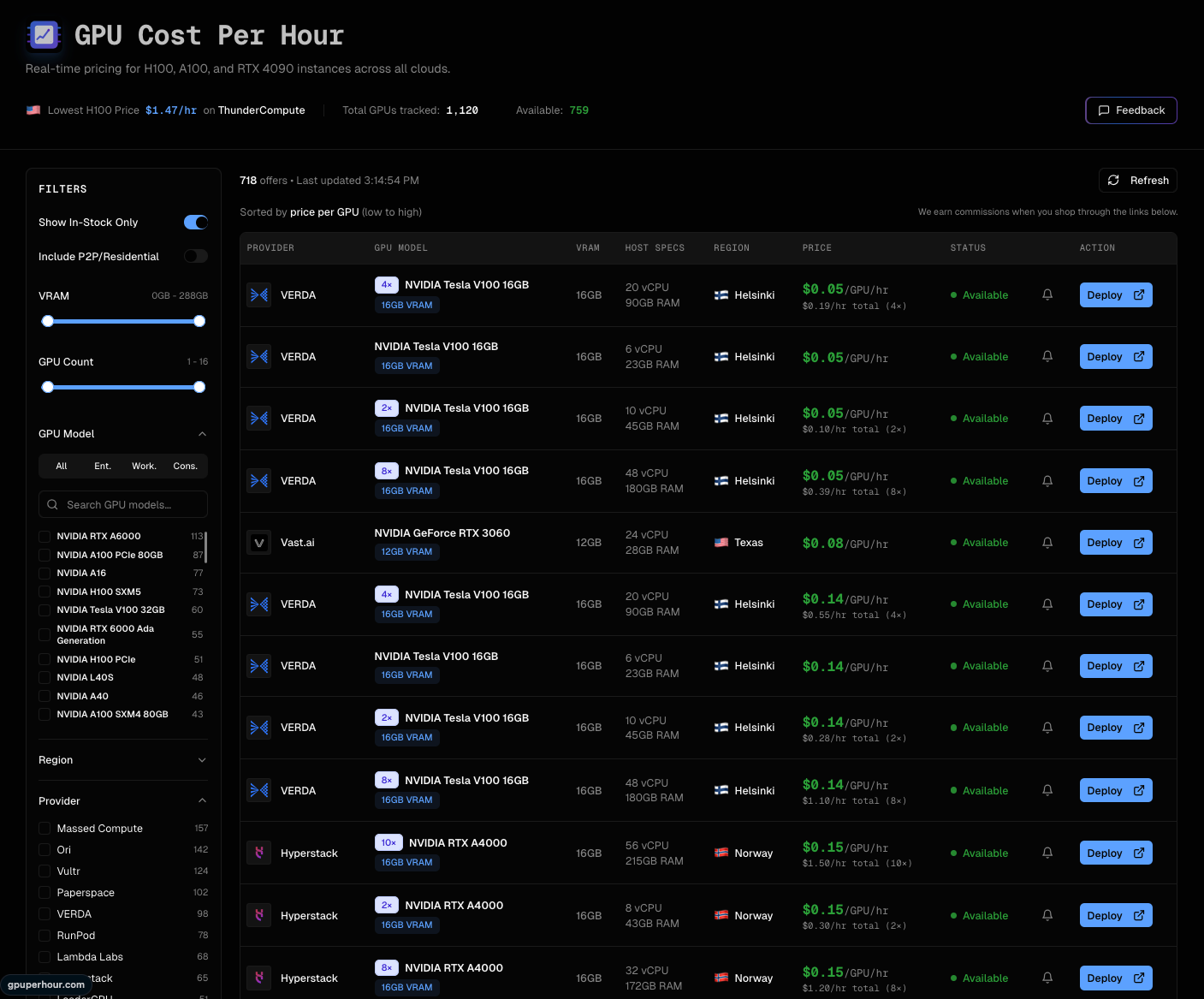
Task: Select the Ent. GPU filter tab
Action: (x=102, y=466)
